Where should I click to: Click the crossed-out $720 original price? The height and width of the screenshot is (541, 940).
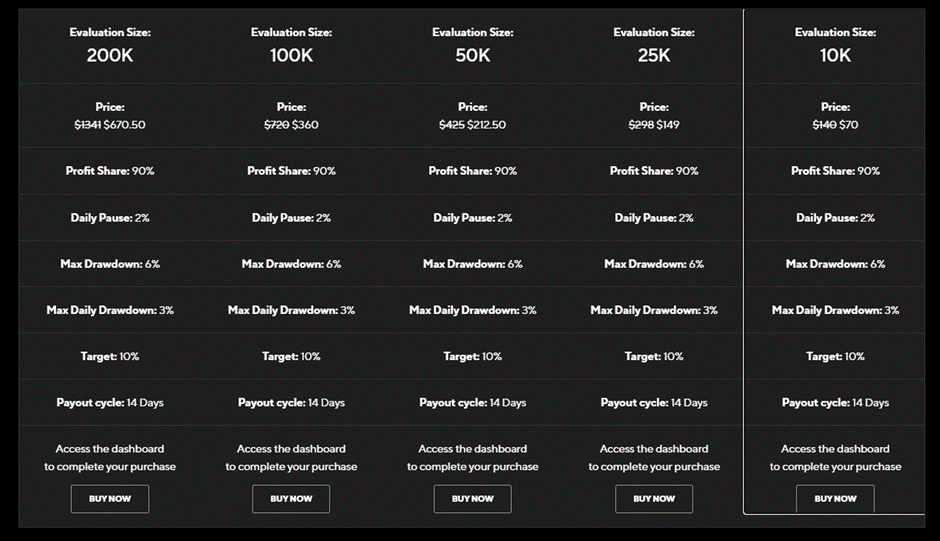pos(276,125)
